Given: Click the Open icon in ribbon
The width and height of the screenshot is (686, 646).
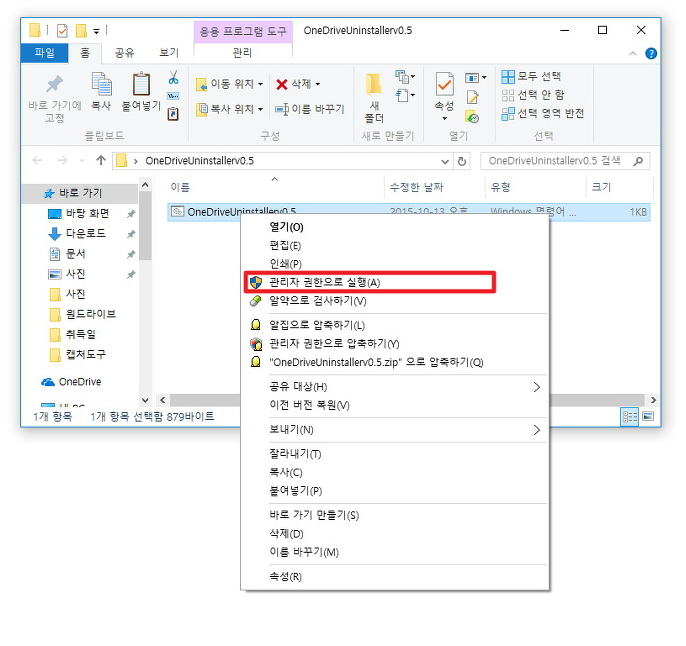Looking at the screenshot, I should (x=472, y=78).
